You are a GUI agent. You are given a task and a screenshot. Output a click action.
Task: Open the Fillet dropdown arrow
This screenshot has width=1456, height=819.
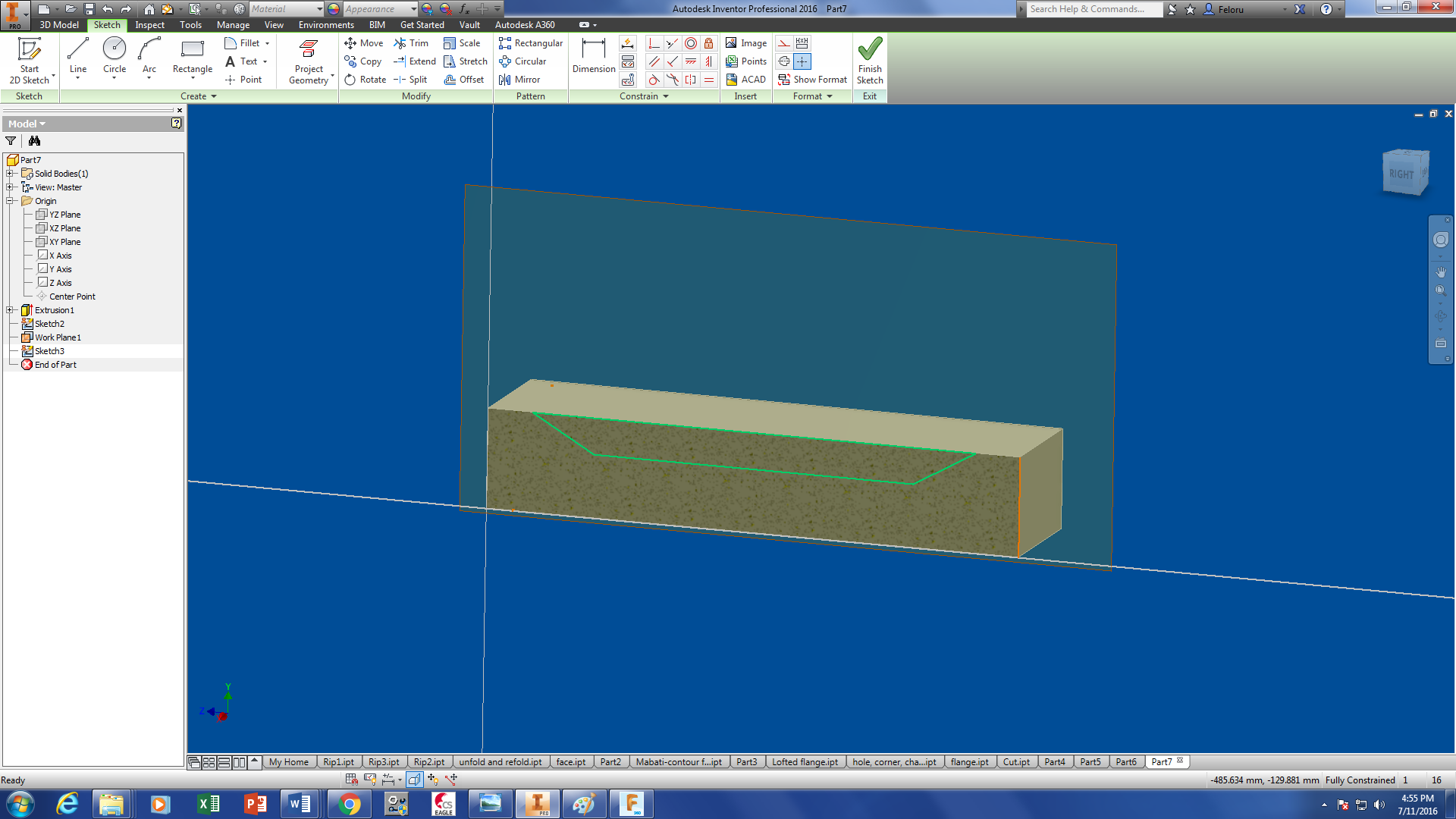pos(268,43)
